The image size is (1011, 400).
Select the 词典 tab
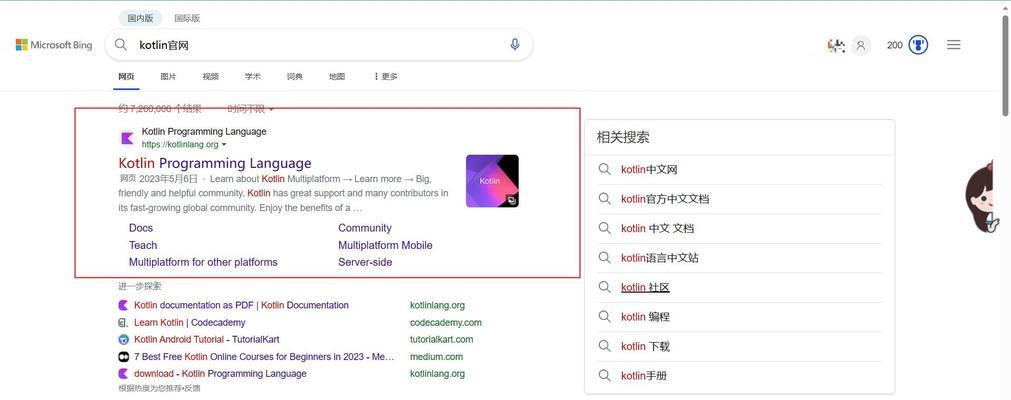295,76
